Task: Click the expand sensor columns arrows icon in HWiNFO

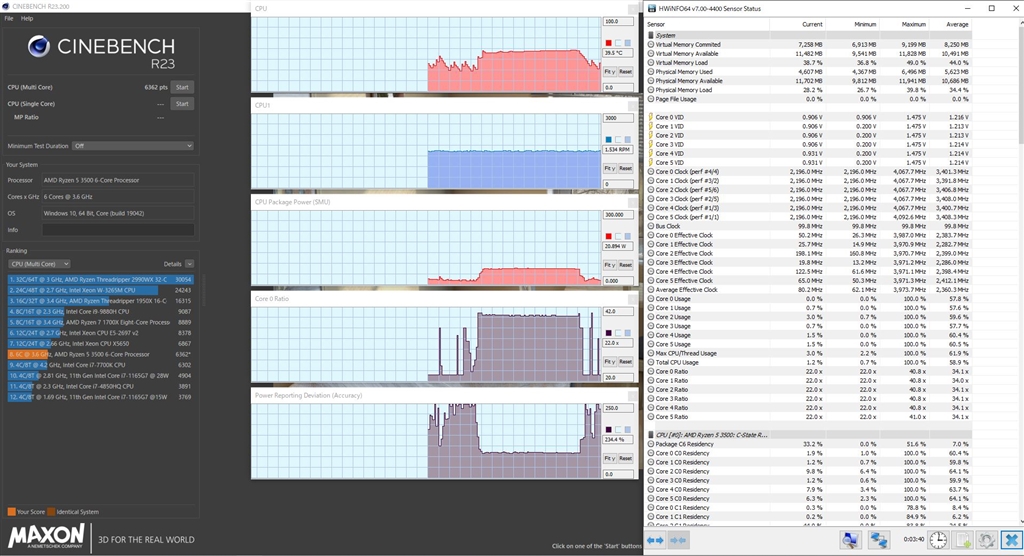Action: 655,540
